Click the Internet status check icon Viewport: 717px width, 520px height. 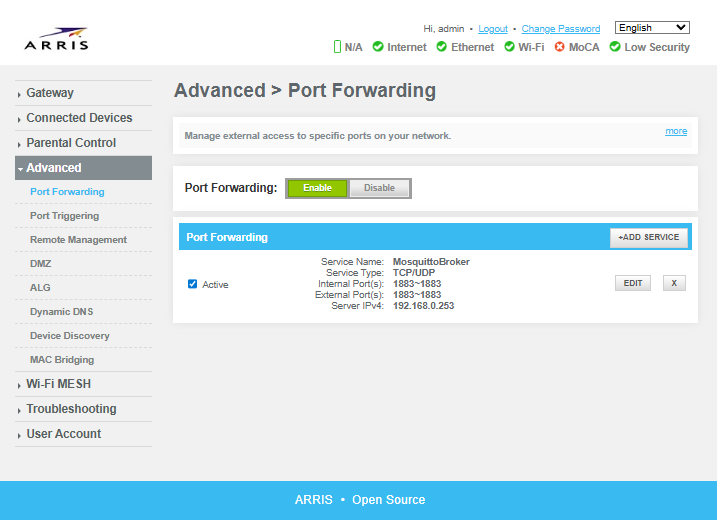pyautogui.click(x=378, y=47)
